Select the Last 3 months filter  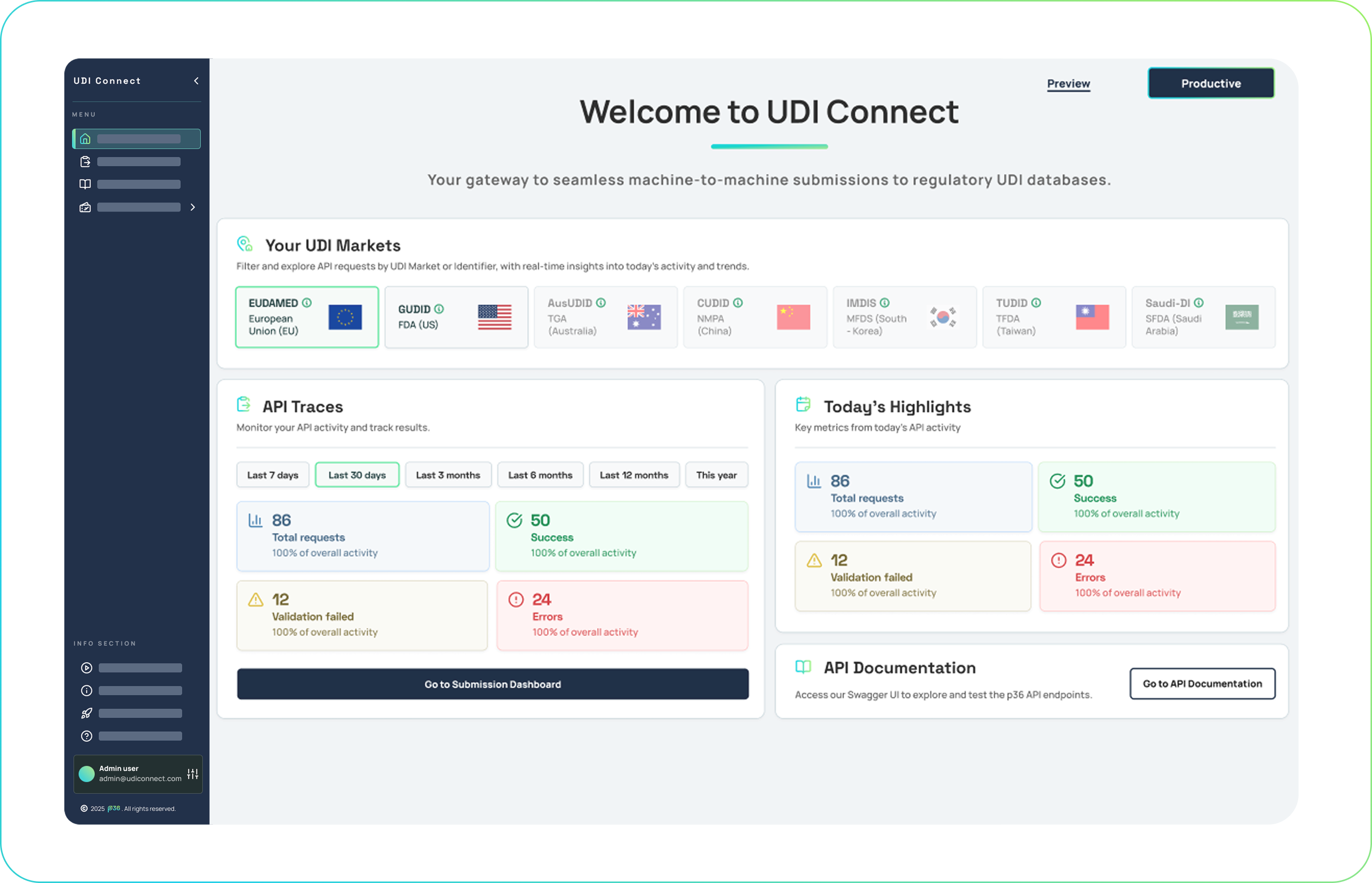(448, 475)
